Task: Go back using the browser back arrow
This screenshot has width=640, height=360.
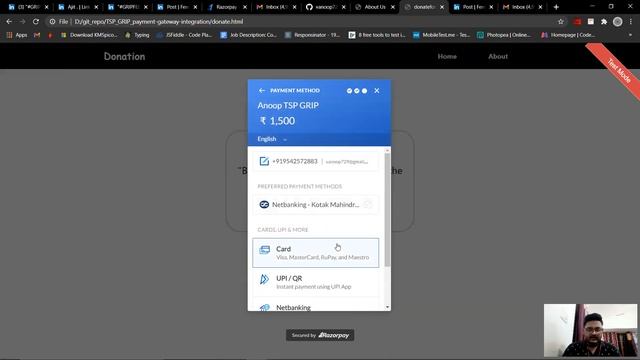Action: (9, 21)
